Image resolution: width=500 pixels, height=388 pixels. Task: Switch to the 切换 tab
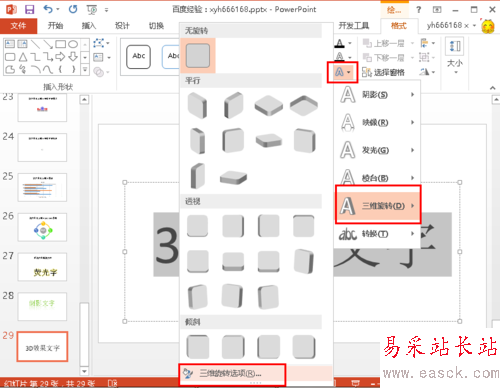coord(156,26)
